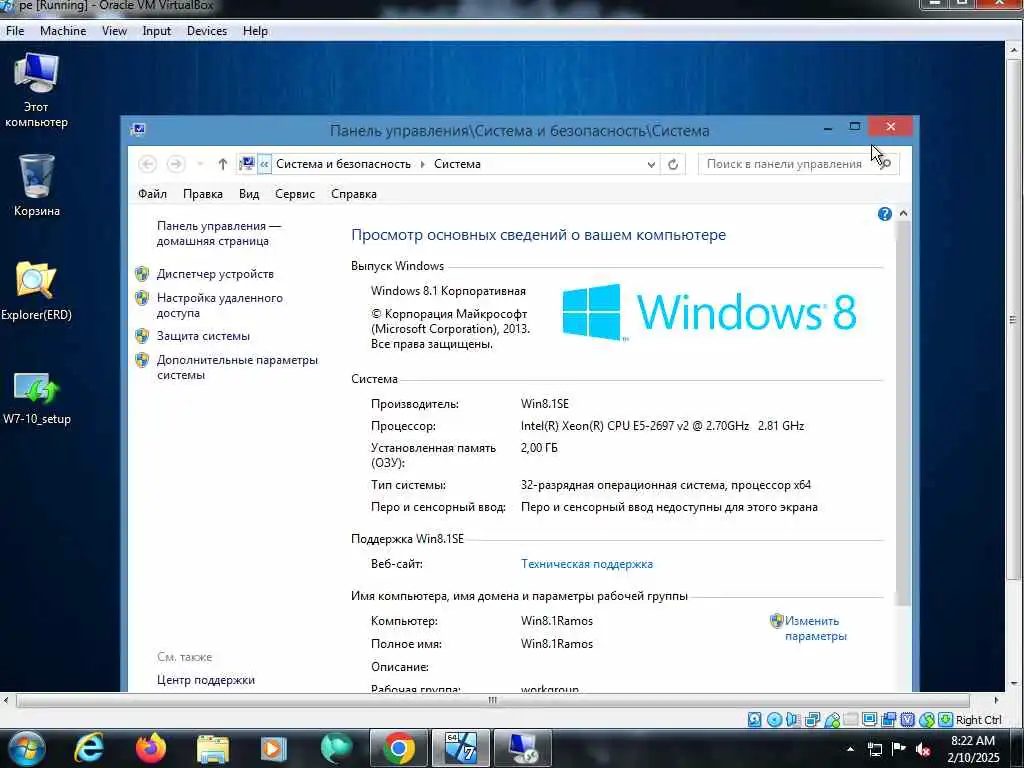The width and height of the screenshot is (1024, 768).
Task: Open the Правка menu
Action: (x=202, y=194)
